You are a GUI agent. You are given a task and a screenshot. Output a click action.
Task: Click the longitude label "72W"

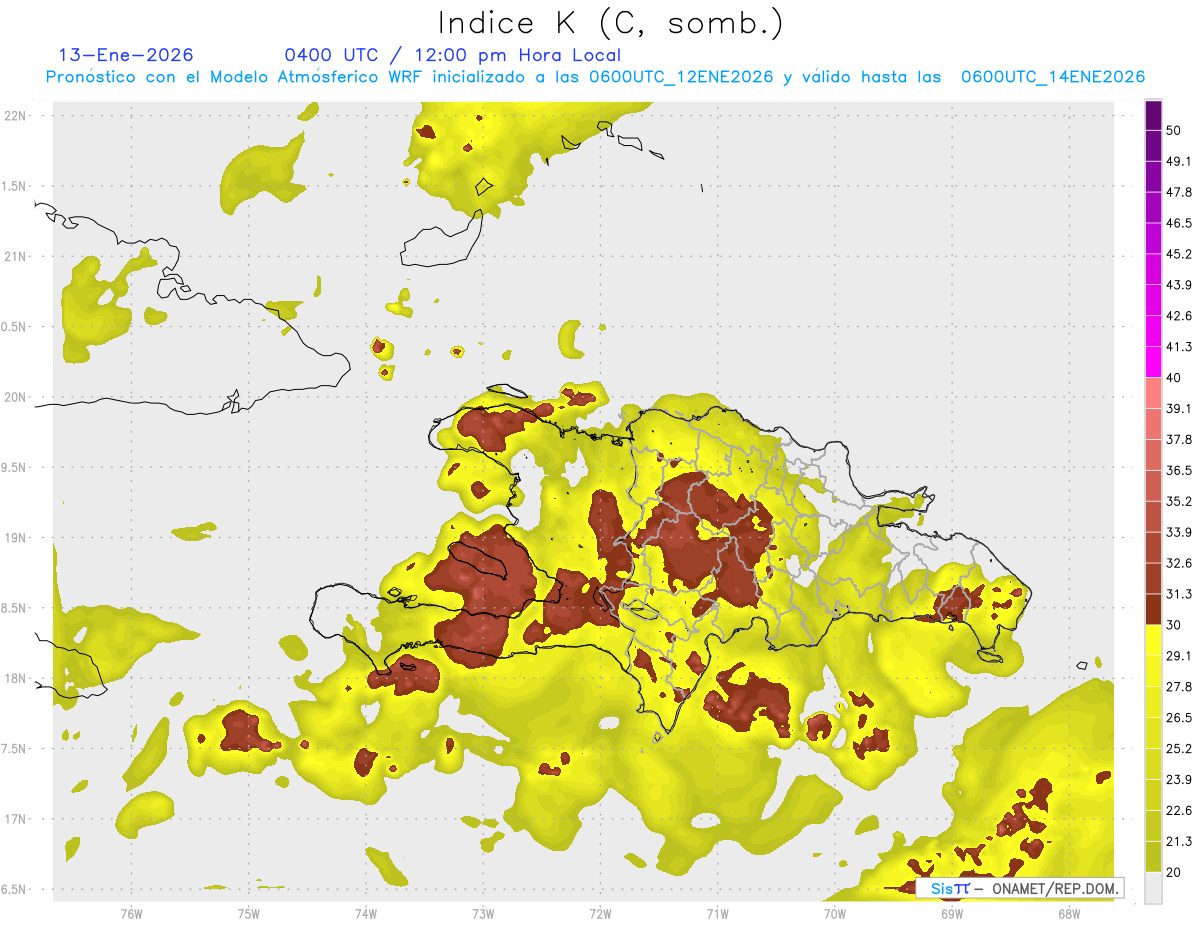pos(600,913)
